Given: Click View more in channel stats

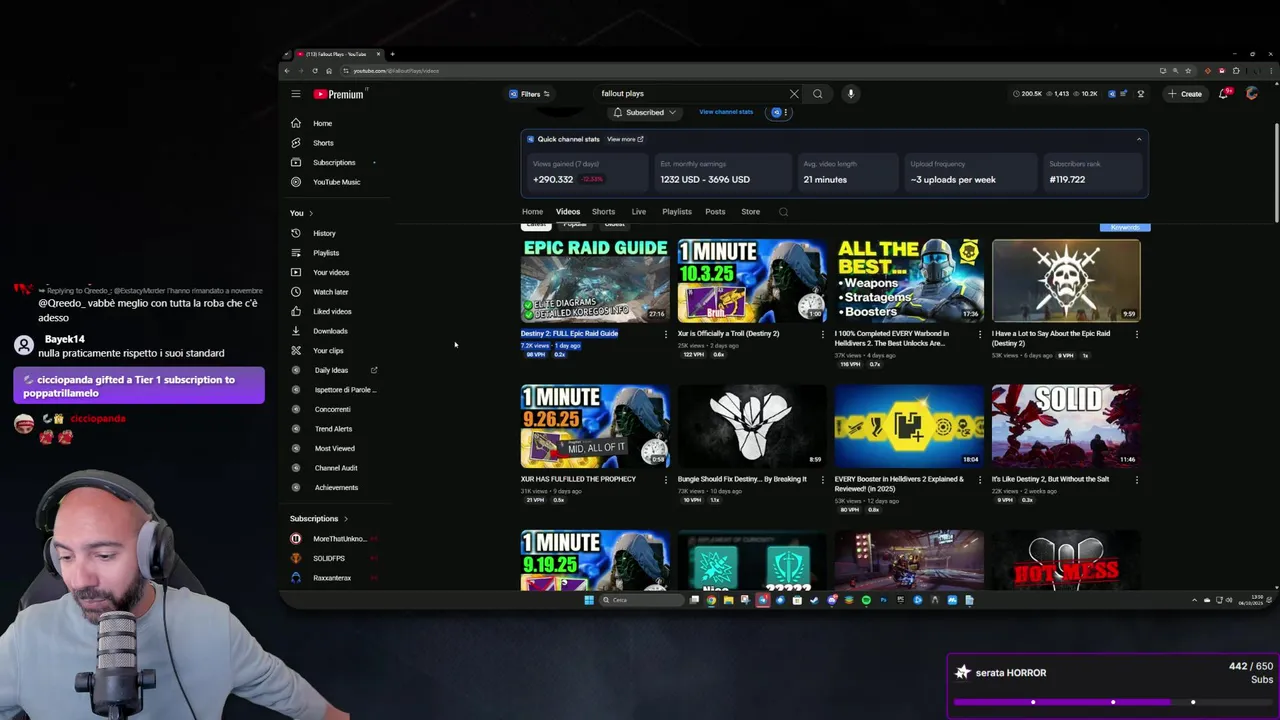Looking at the screenshot, I should coord(625,140).
